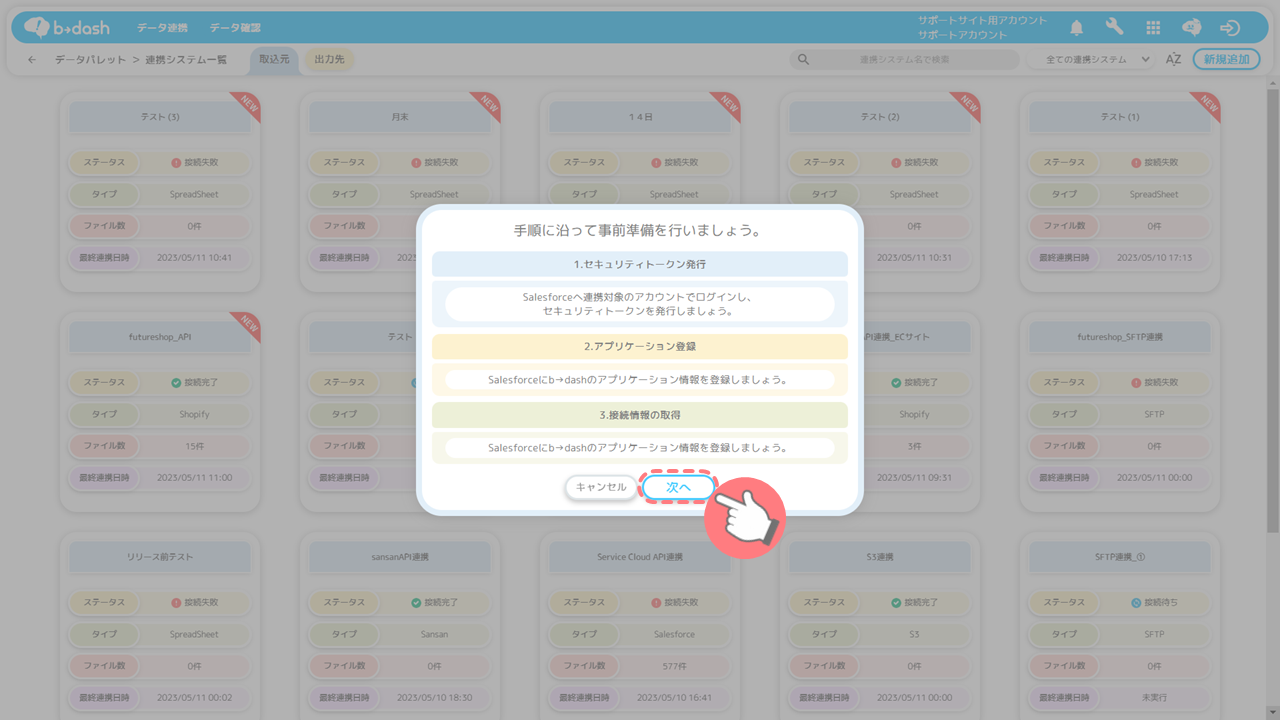
Task: Switch to the 出力先 tab
Action: click(x=329, y=60)
